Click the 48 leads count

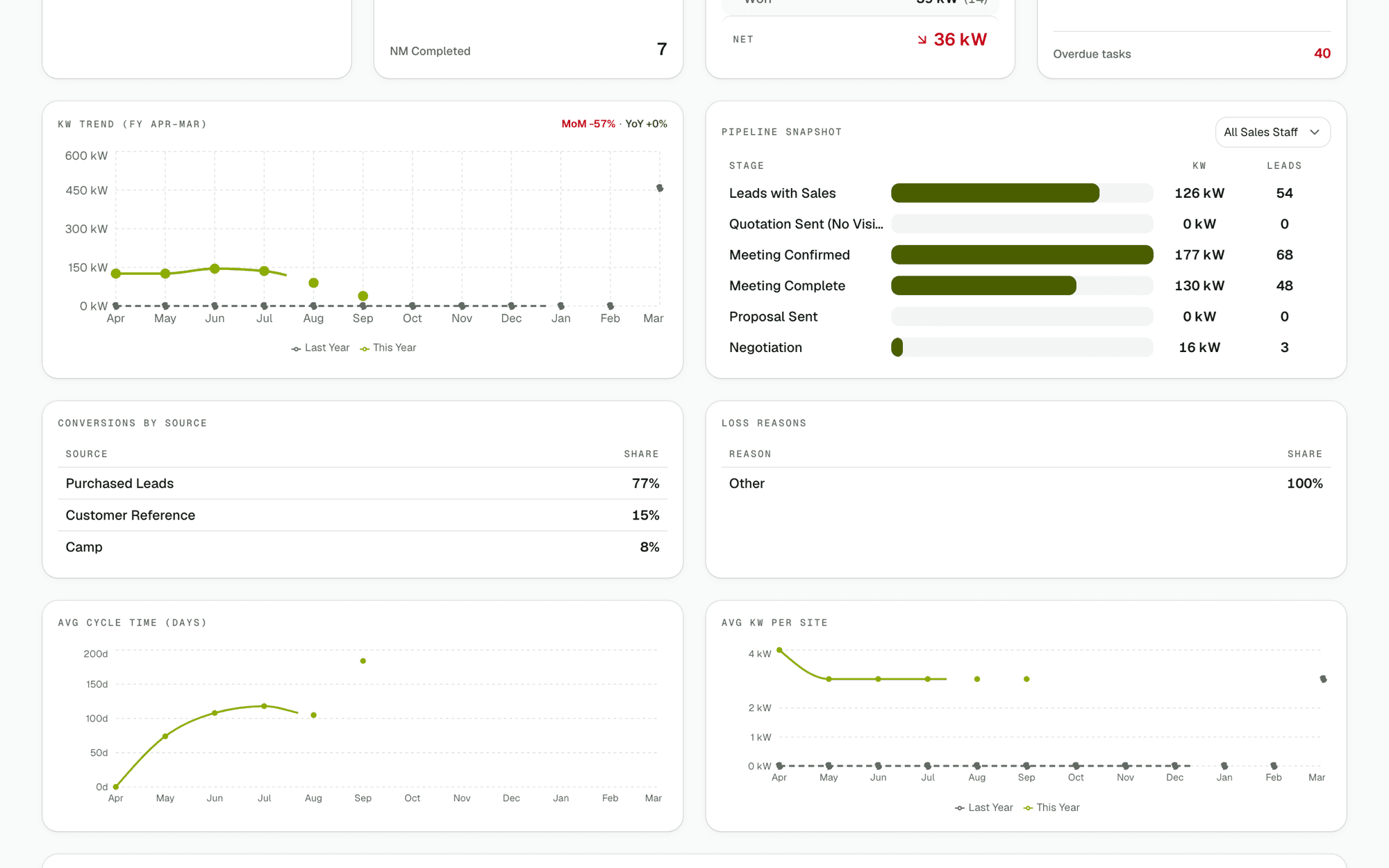tap(1284, 285)
